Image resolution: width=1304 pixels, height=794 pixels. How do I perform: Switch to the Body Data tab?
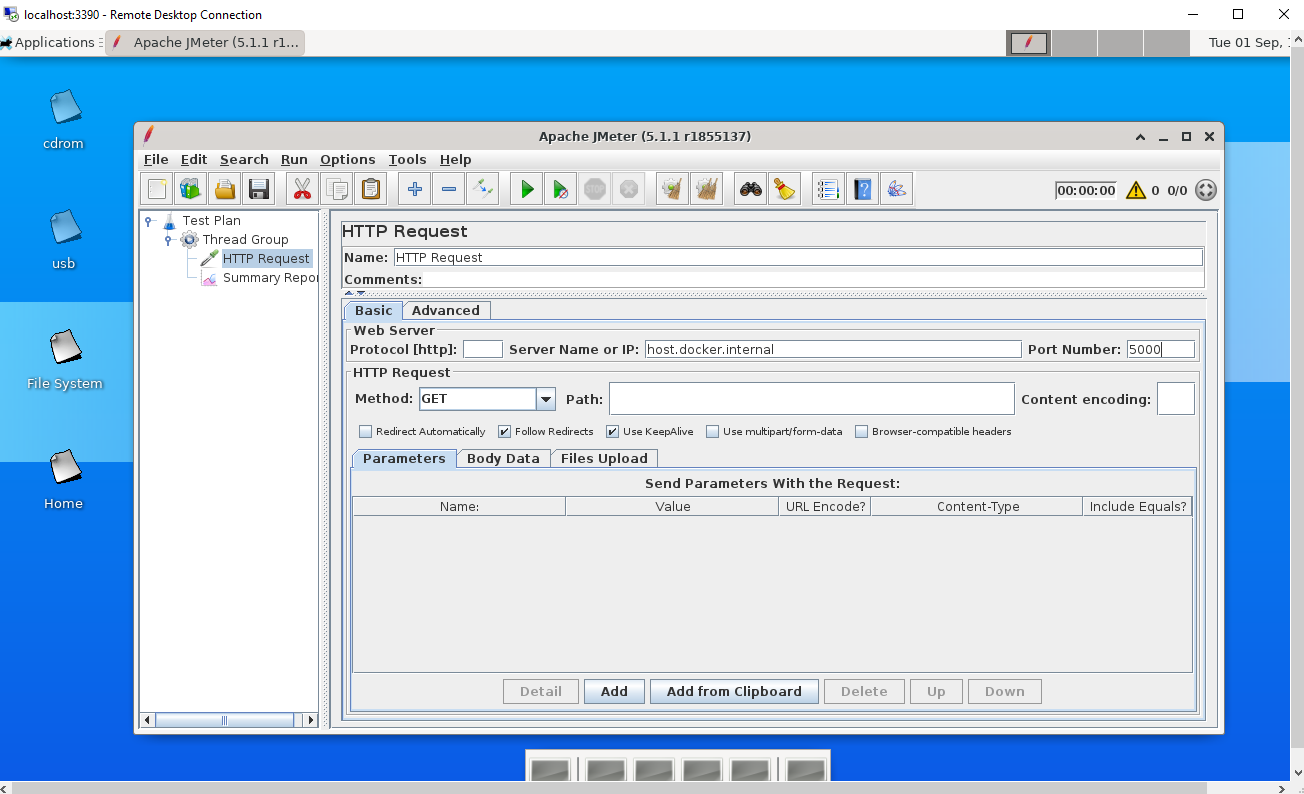coord(503,459)
